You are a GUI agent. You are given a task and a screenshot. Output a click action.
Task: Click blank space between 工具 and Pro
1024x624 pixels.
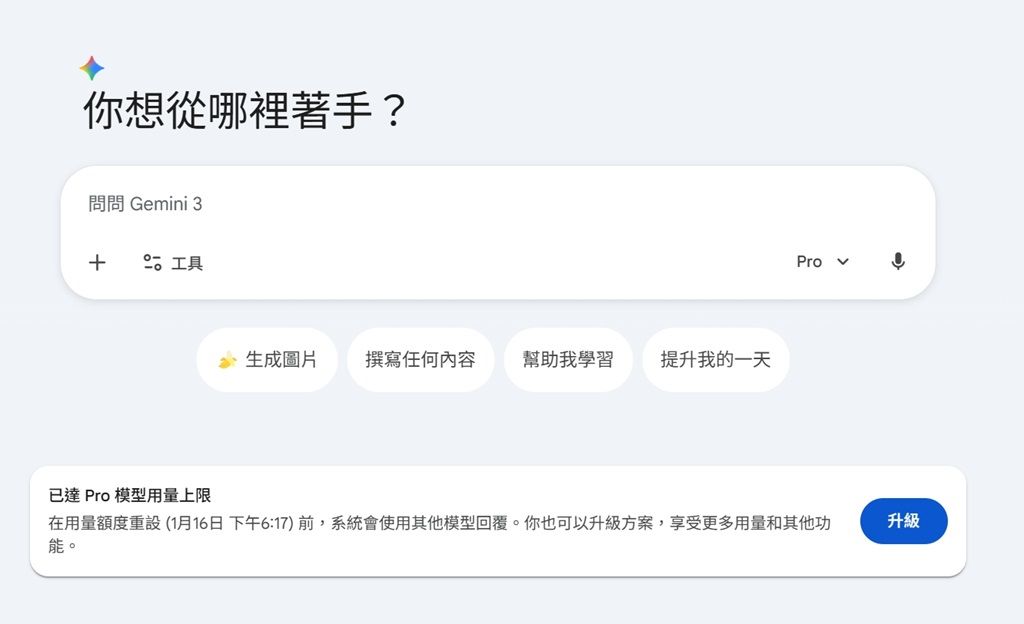[x=500, y=263]
